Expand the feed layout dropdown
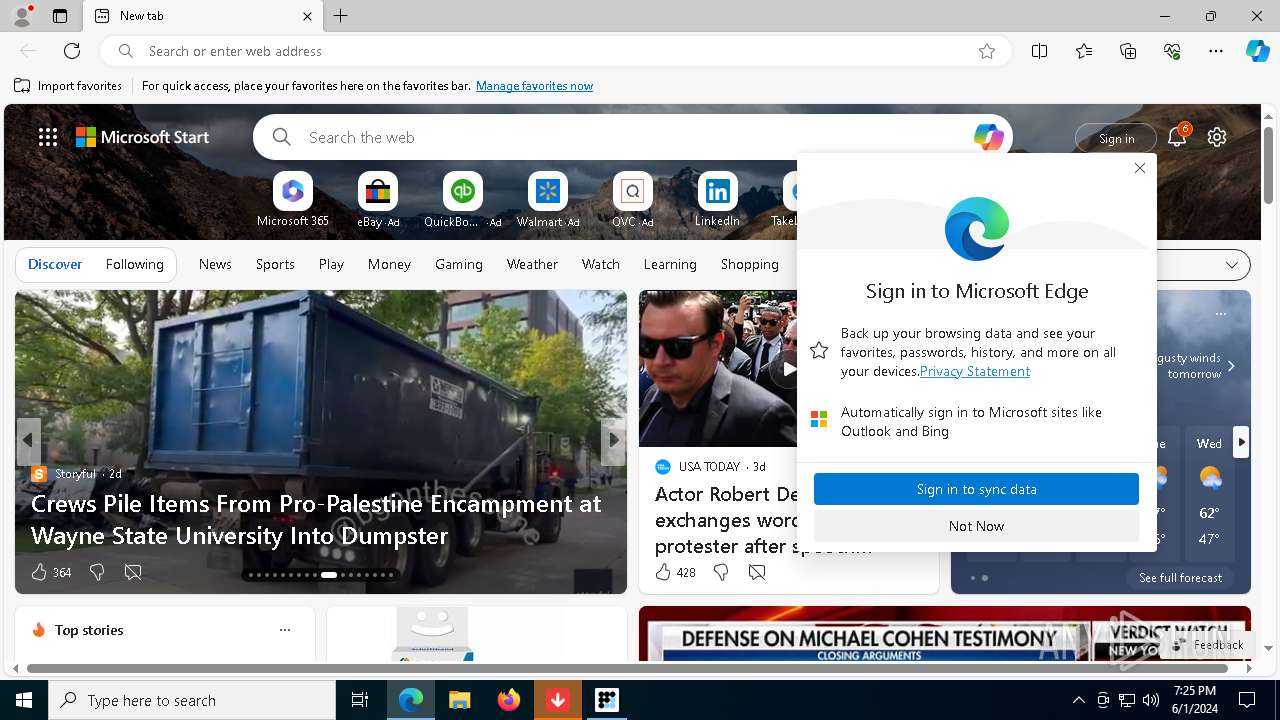This screenshot has height=720, width=1280. pos(1231,265)
